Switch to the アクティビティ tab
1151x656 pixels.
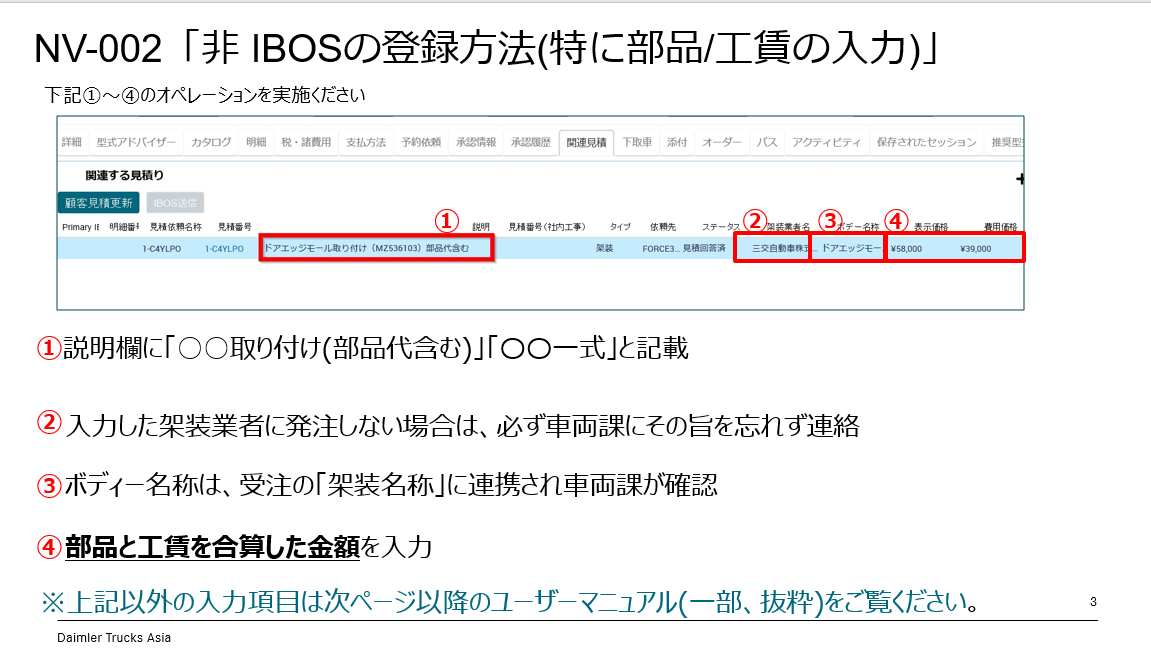coord(827,142)
